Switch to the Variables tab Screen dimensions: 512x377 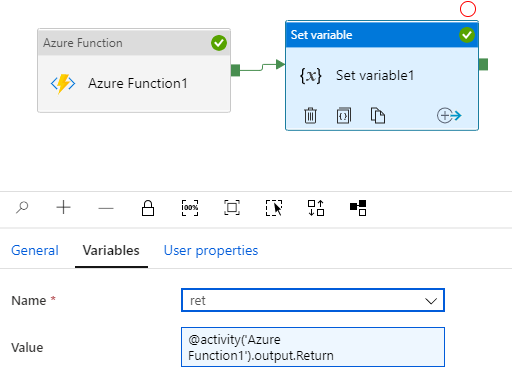(x=111, y=250)
